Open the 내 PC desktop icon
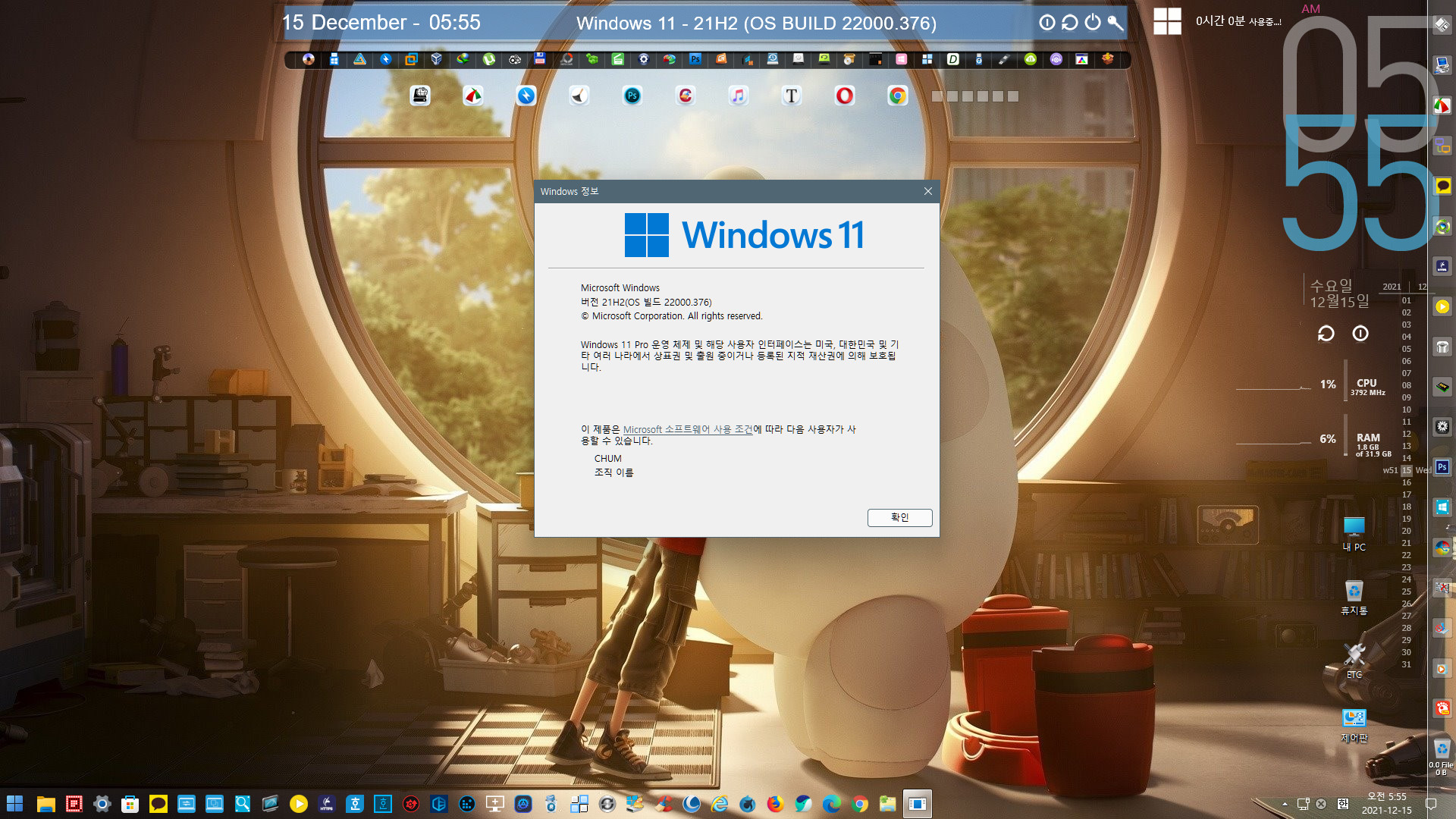This screenshot has height=819, width=1456. 1354,534
